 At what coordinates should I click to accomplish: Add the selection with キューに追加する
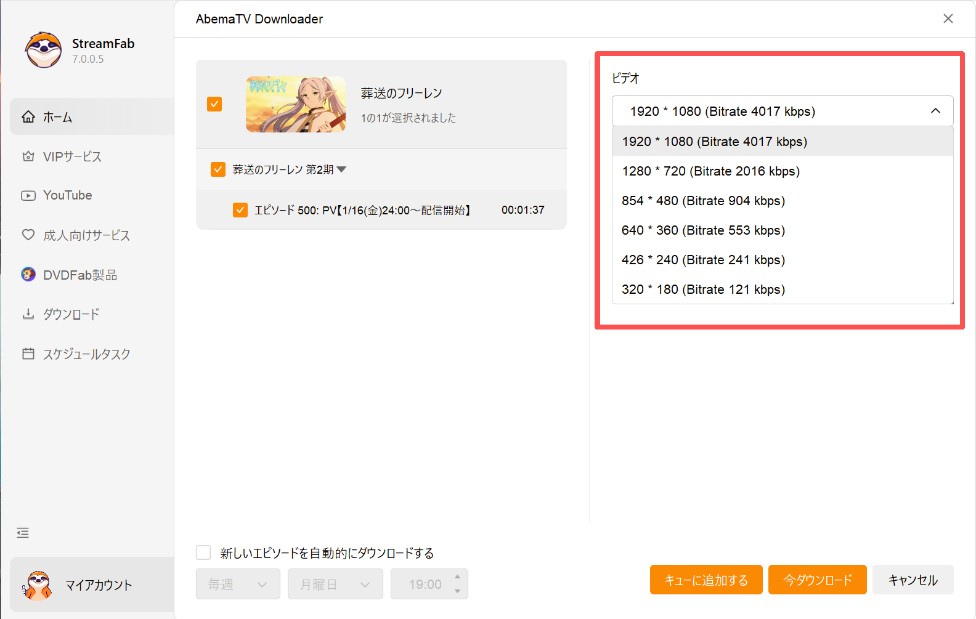705,579
